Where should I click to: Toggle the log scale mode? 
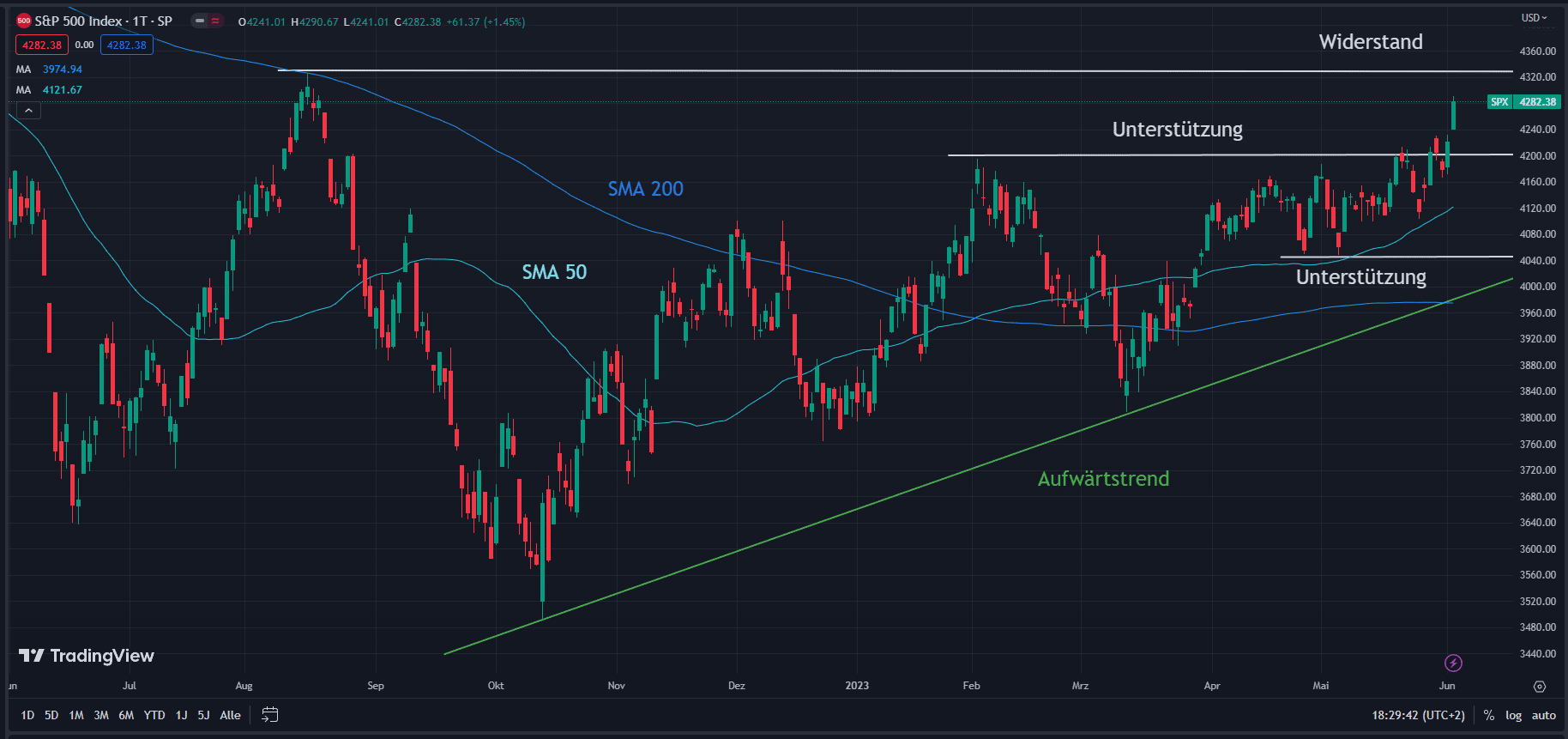pyautogui.click(x=1513, y=715)
